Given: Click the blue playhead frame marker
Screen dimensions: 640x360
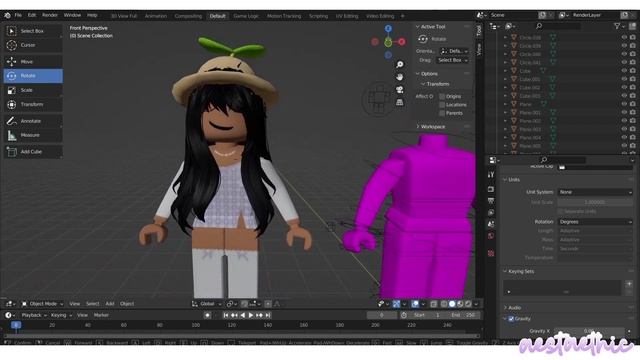Looking at the screenshot, I should 16,325.
